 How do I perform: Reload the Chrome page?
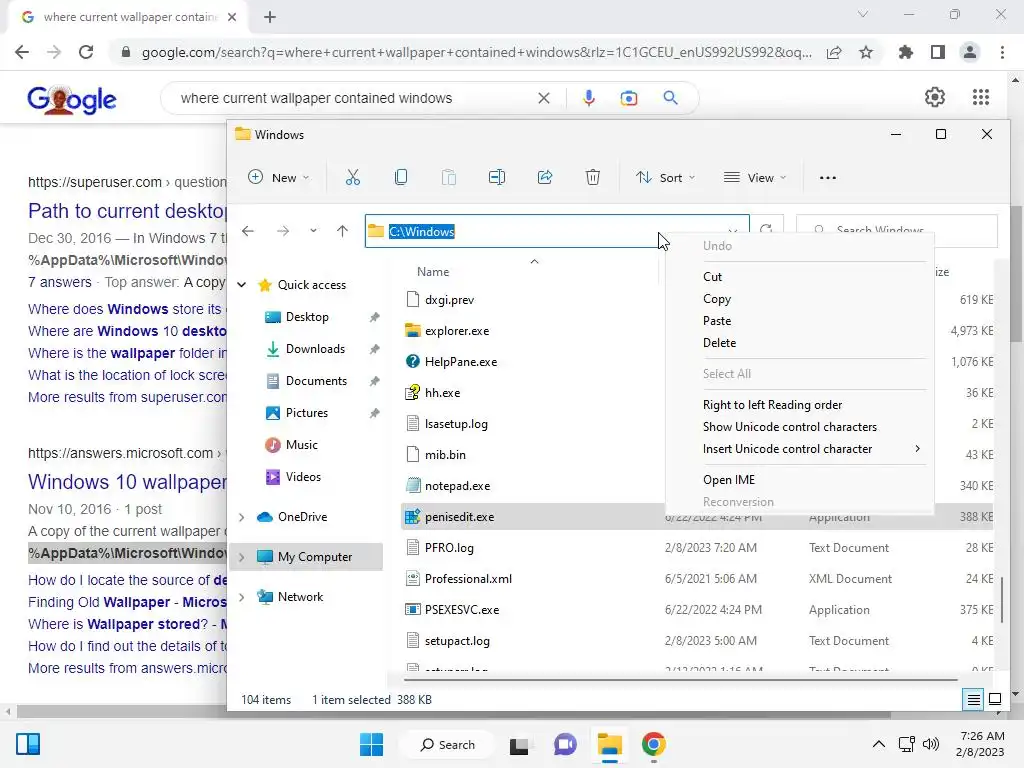(86, 52)
